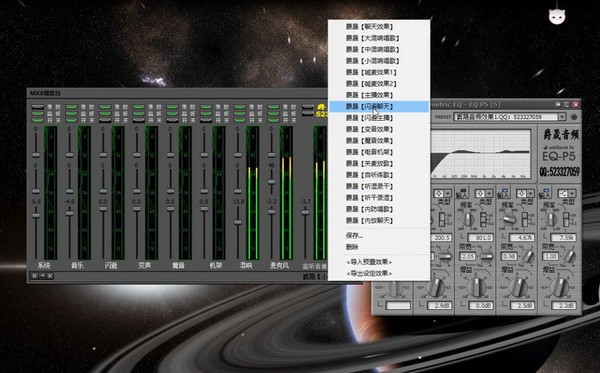Choose 爵晟【自听修歌】 from menu
600x373 pixels.
click(x=379, y=175)
